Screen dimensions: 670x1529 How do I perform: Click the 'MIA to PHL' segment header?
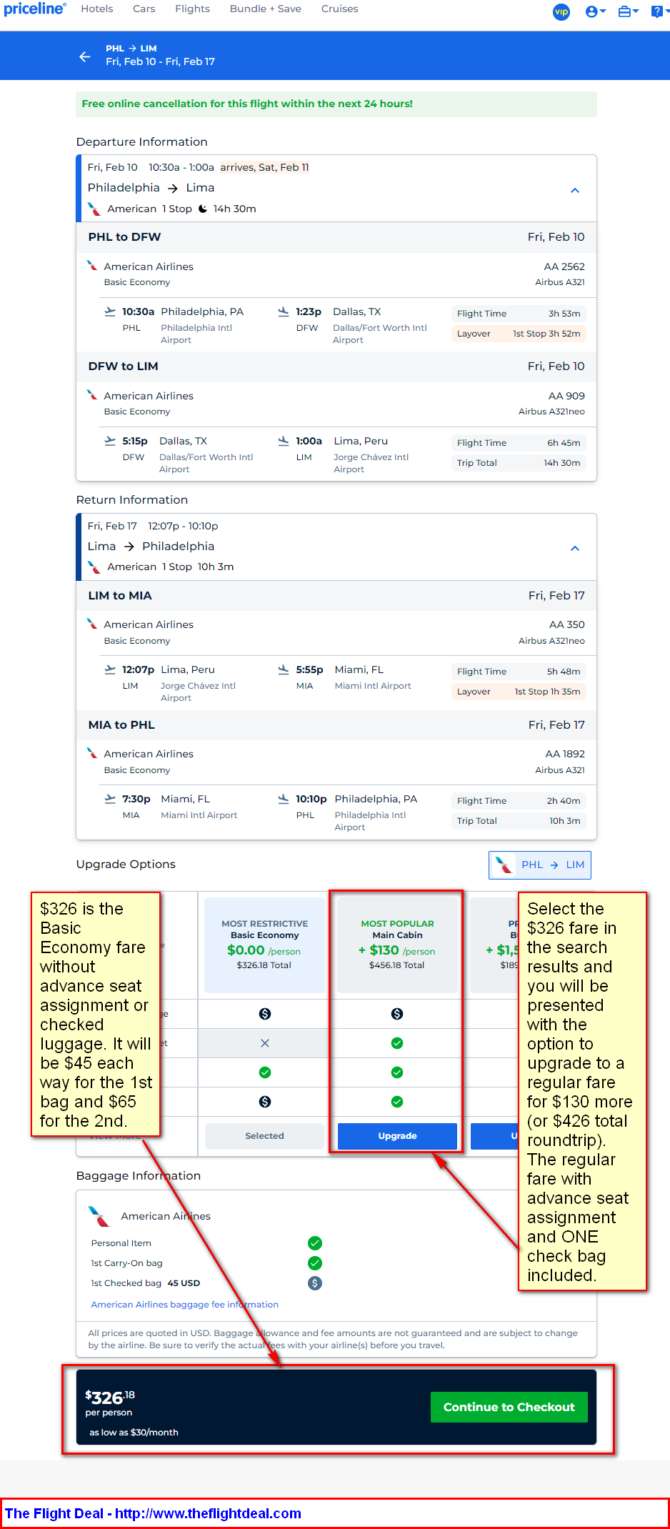pos(336,724)
